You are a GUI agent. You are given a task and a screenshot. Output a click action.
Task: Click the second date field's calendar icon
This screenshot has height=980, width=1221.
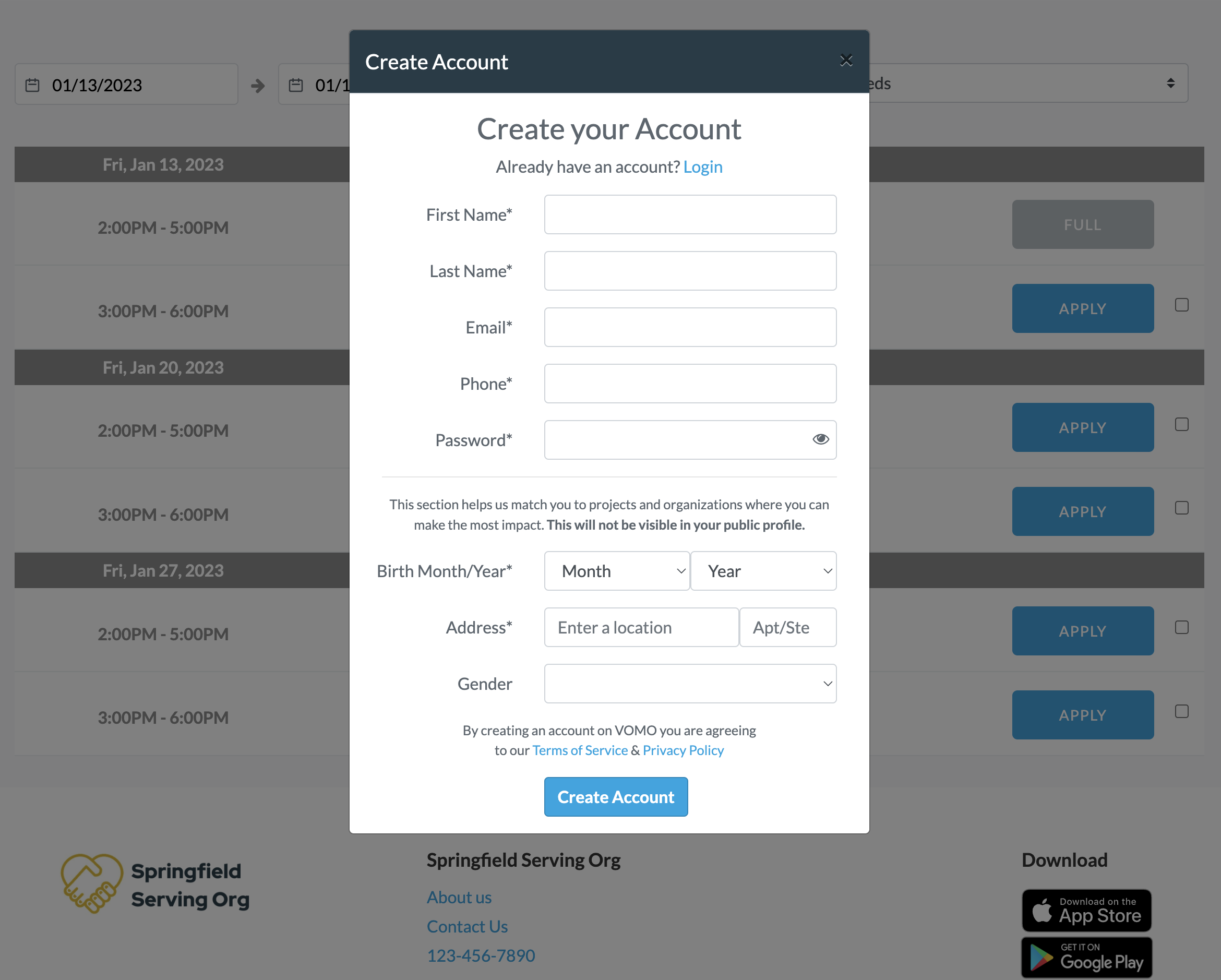[296, 85]
